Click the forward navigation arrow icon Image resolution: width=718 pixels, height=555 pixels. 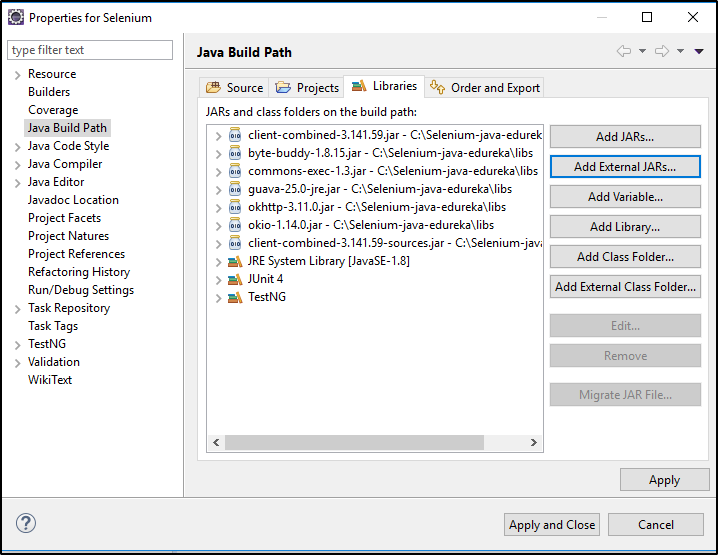pos(661,51)
